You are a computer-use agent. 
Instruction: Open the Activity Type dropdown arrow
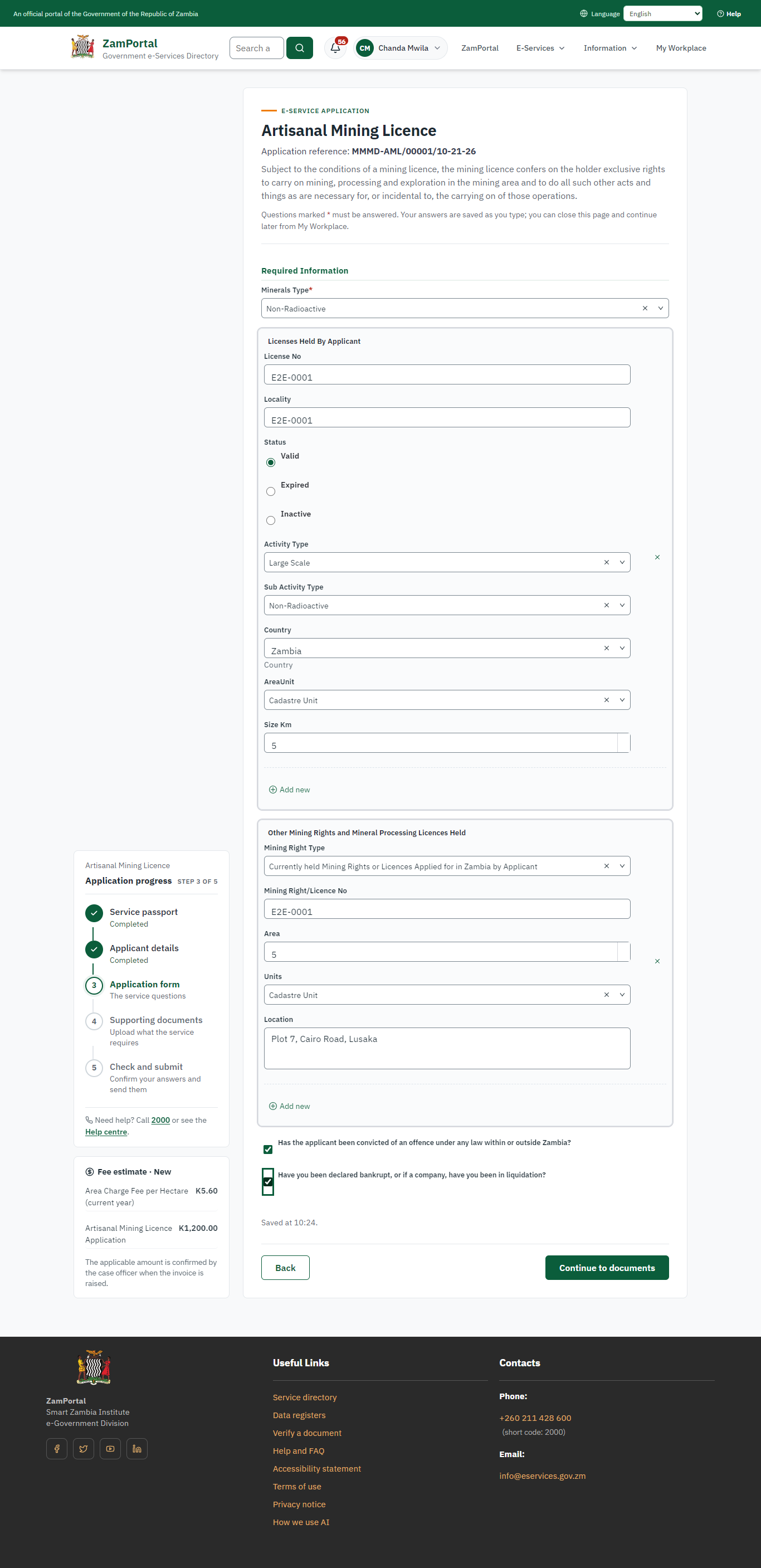pyautogui.click(x=622, y=562)
